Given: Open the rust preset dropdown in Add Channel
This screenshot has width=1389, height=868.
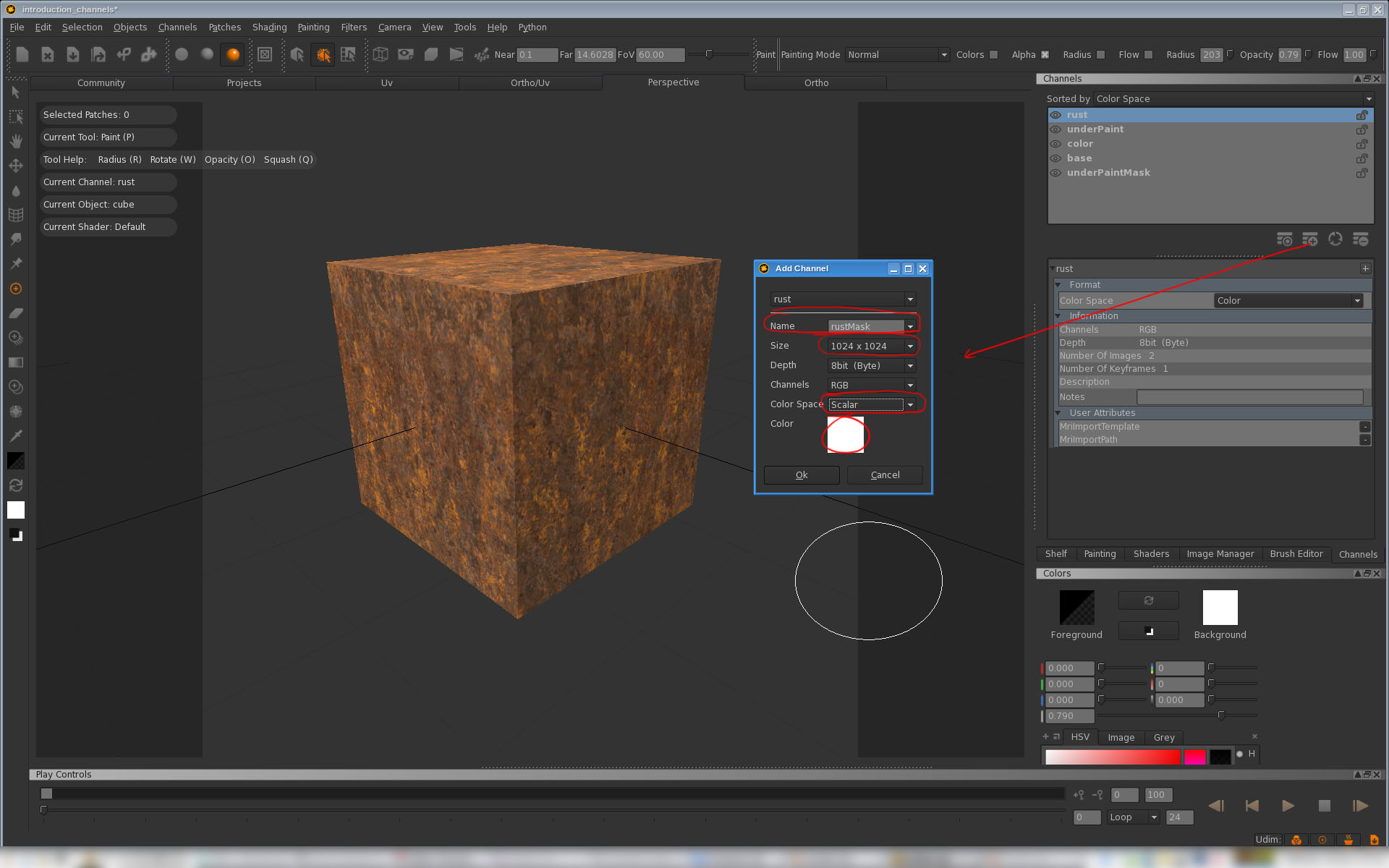Looking at the screenshot, I should click(843, 299).
